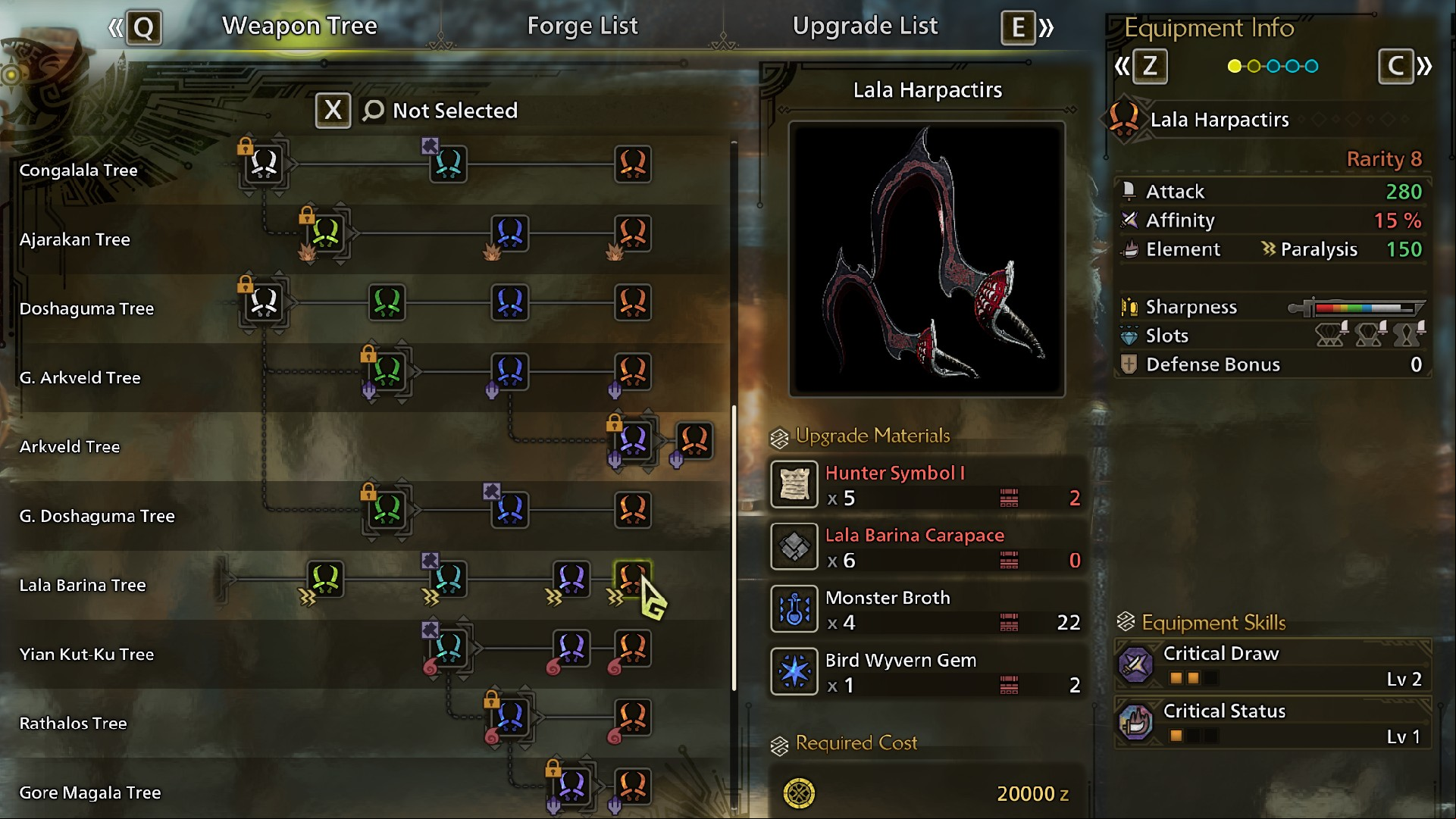The width and height of the screenshot is (1456, 819).
Task: Select the orange Congalala Tree final weapon node
Action: pos(633,164)
